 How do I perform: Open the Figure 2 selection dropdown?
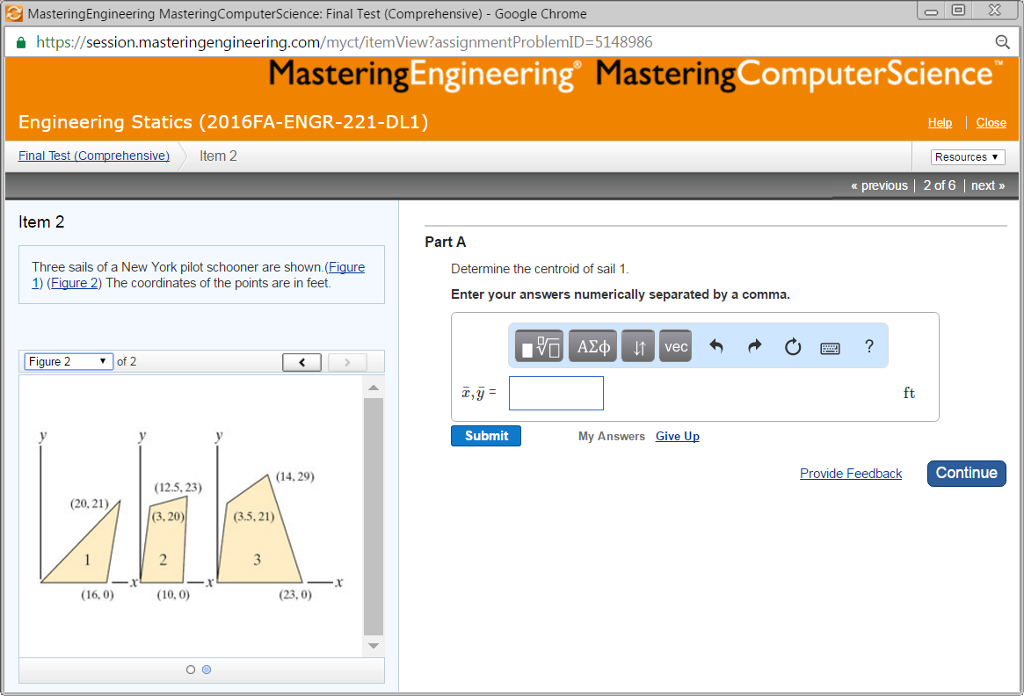(68, 361)
